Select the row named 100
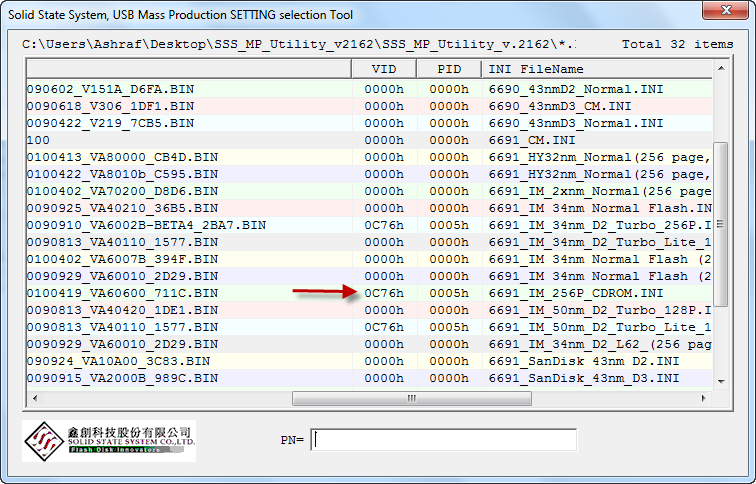Screen dimensions: 756x484 point(369,140)
